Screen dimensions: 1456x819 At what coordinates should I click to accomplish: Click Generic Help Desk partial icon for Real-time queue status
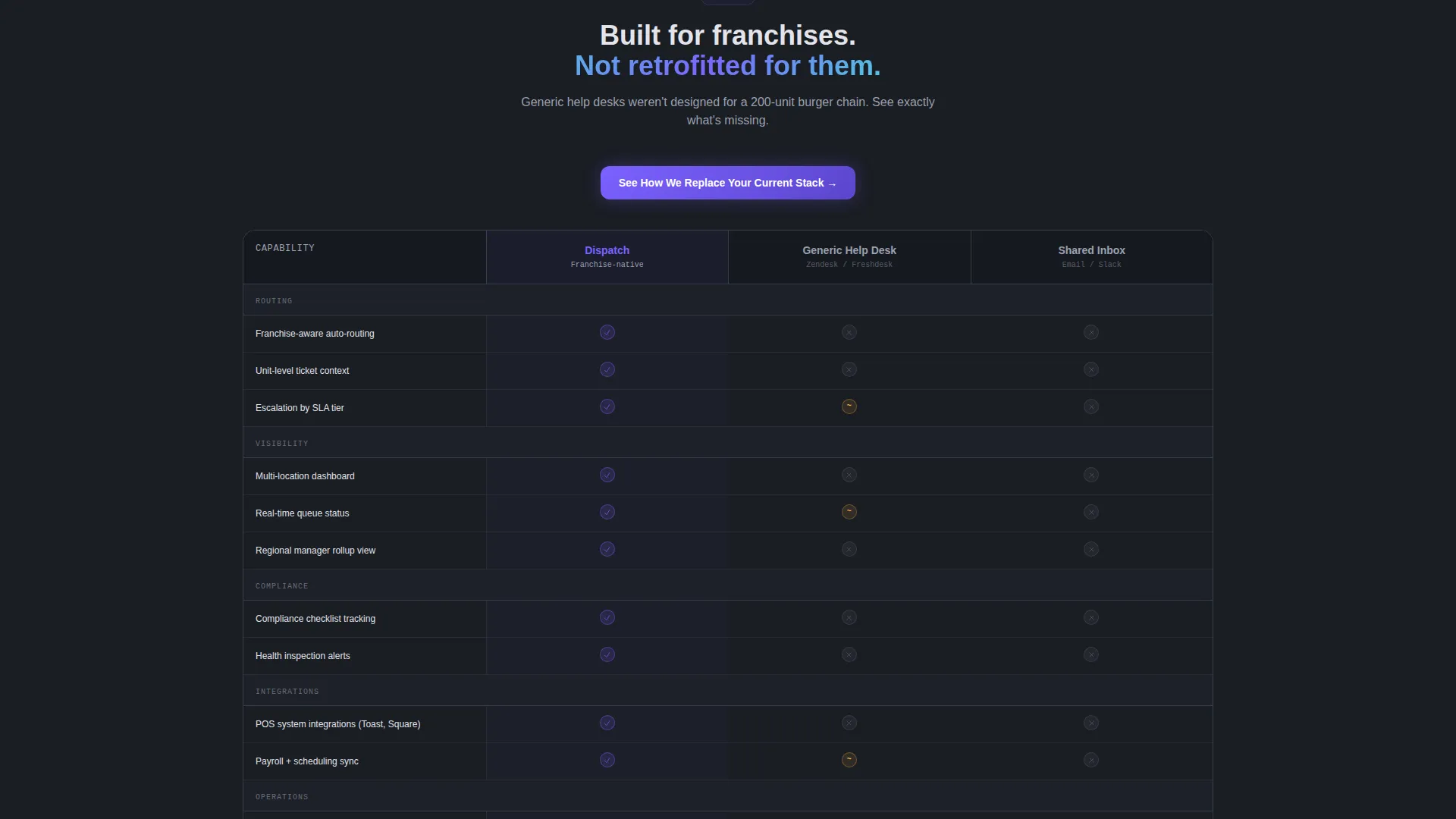(x=849, y=512)
